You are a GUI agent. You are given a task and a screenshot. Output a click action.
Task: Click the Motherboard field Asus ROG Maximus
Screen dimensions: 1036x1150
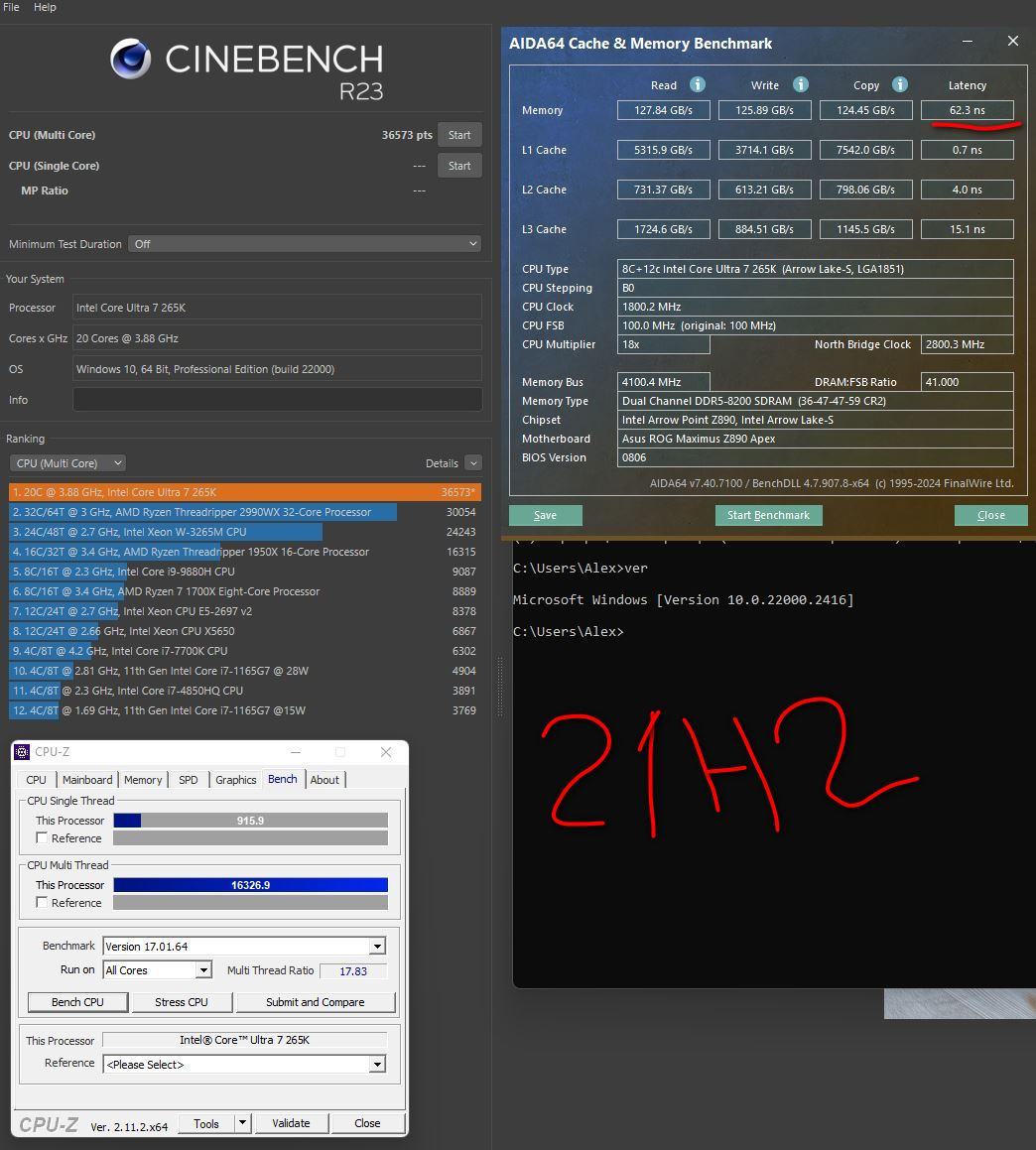pyautogui.click(x=815, y=439)
